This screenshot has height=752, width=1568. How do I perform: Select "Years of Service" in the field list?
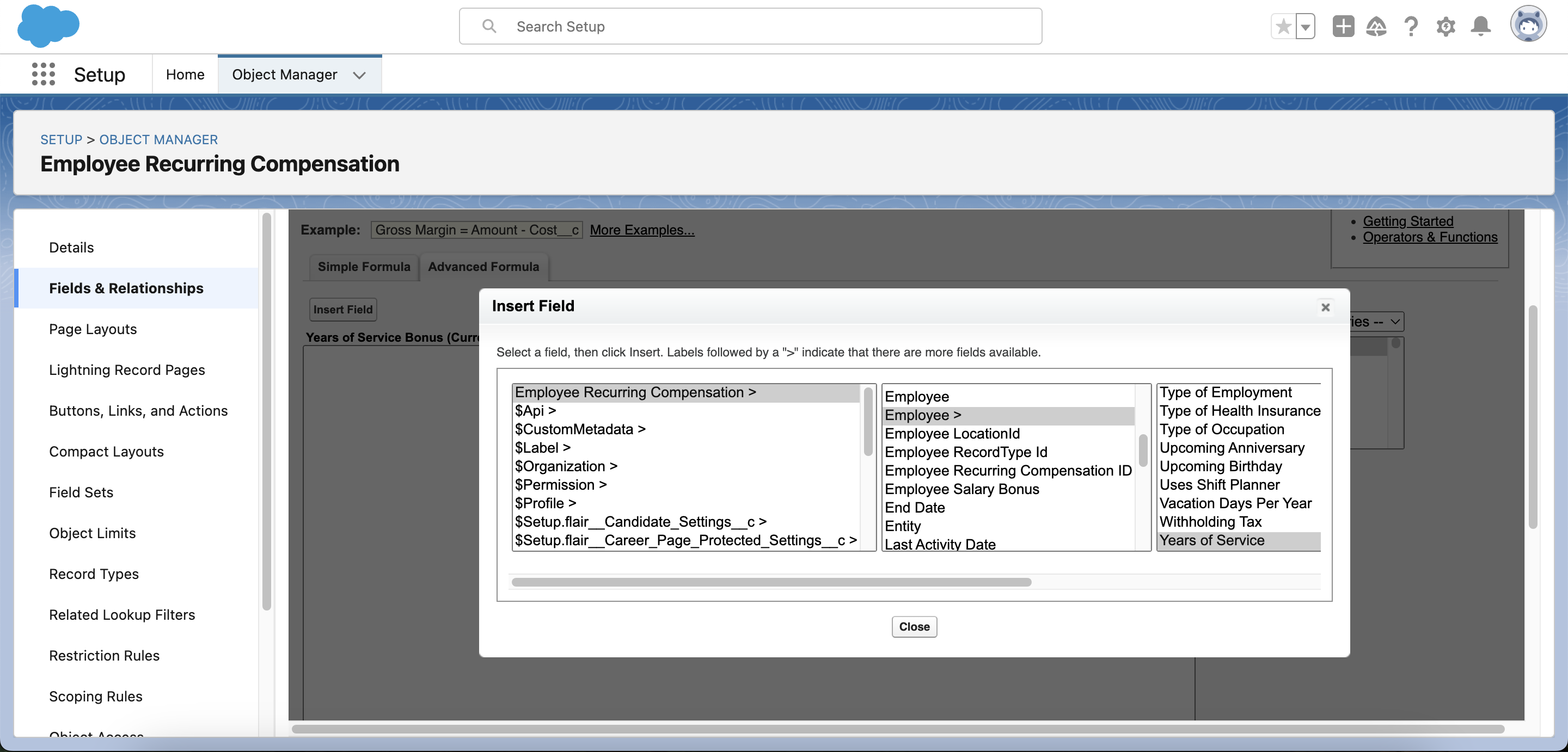[x=1211, y=540]
